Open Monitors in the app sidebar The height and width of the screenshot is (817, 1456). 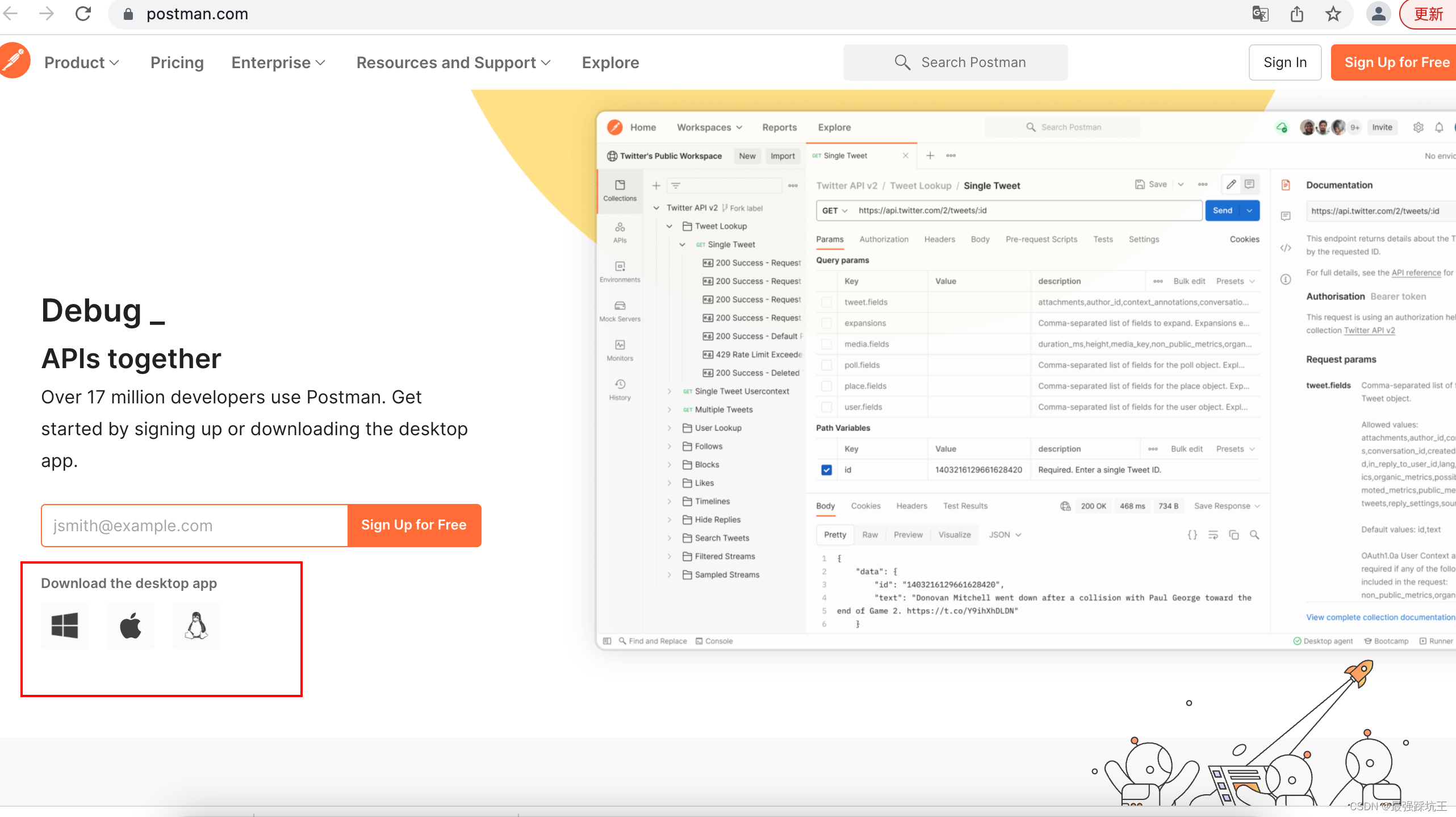(x=620, y=350)
